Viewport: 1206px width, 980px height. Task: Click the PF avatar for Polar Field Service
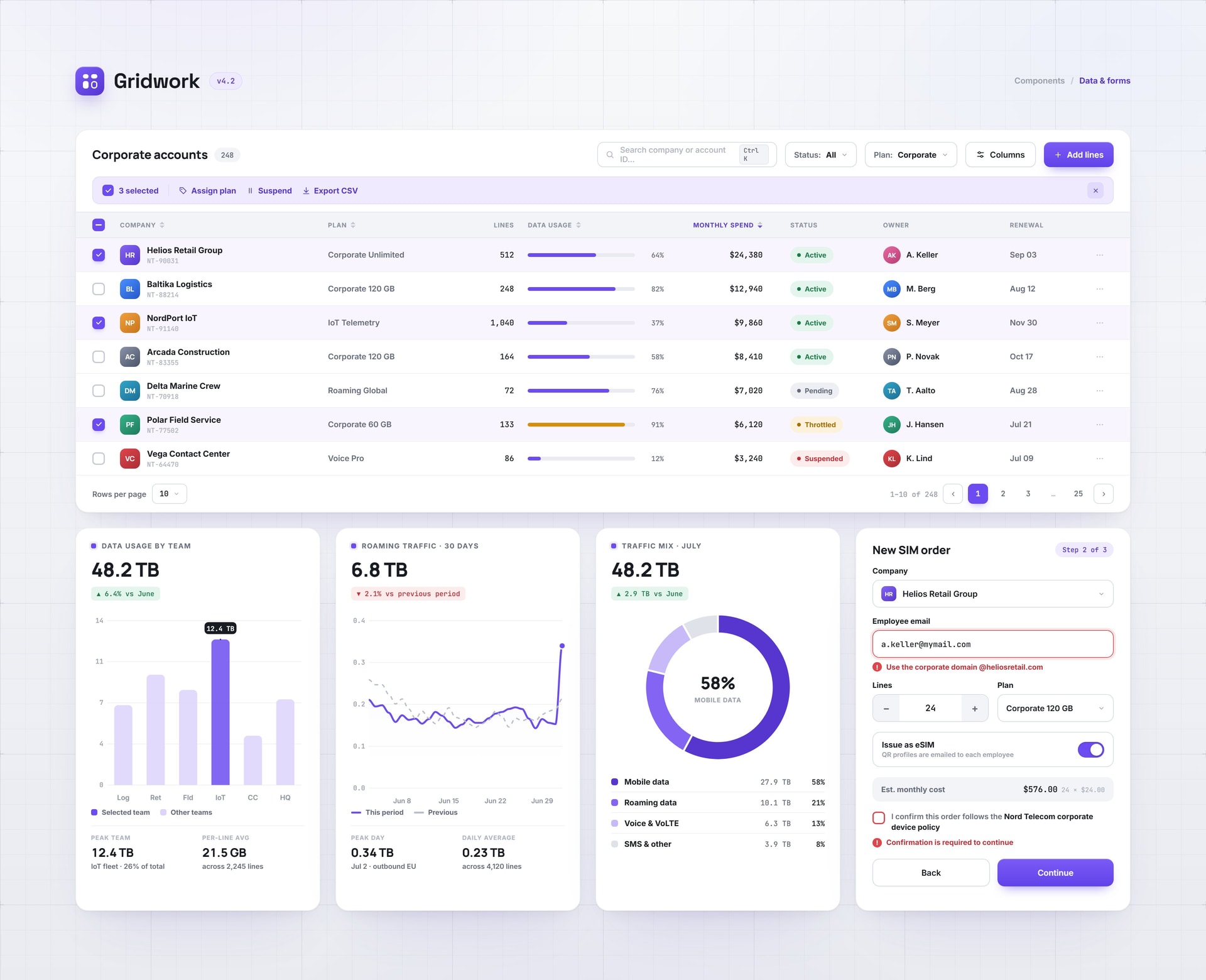pos(130,425)
